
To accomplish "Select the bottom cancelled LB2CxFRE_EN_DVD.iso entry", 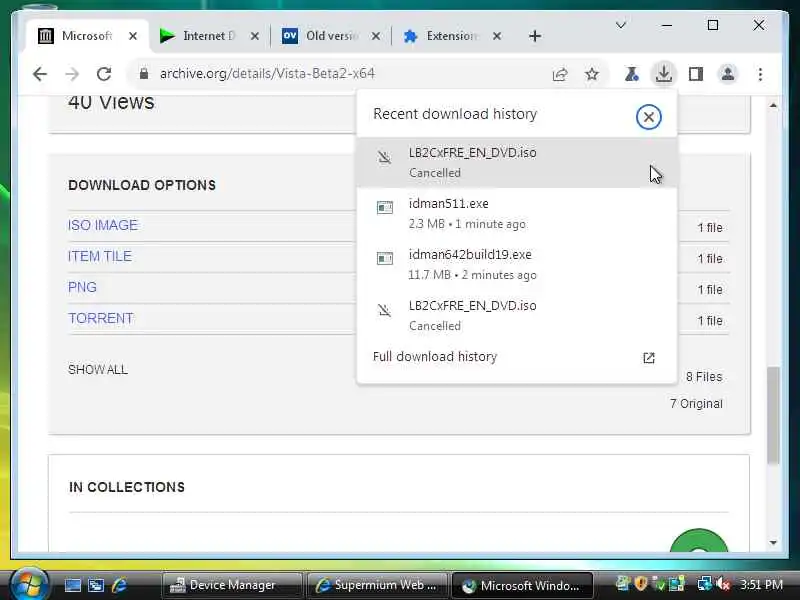I will click(516, 315).
